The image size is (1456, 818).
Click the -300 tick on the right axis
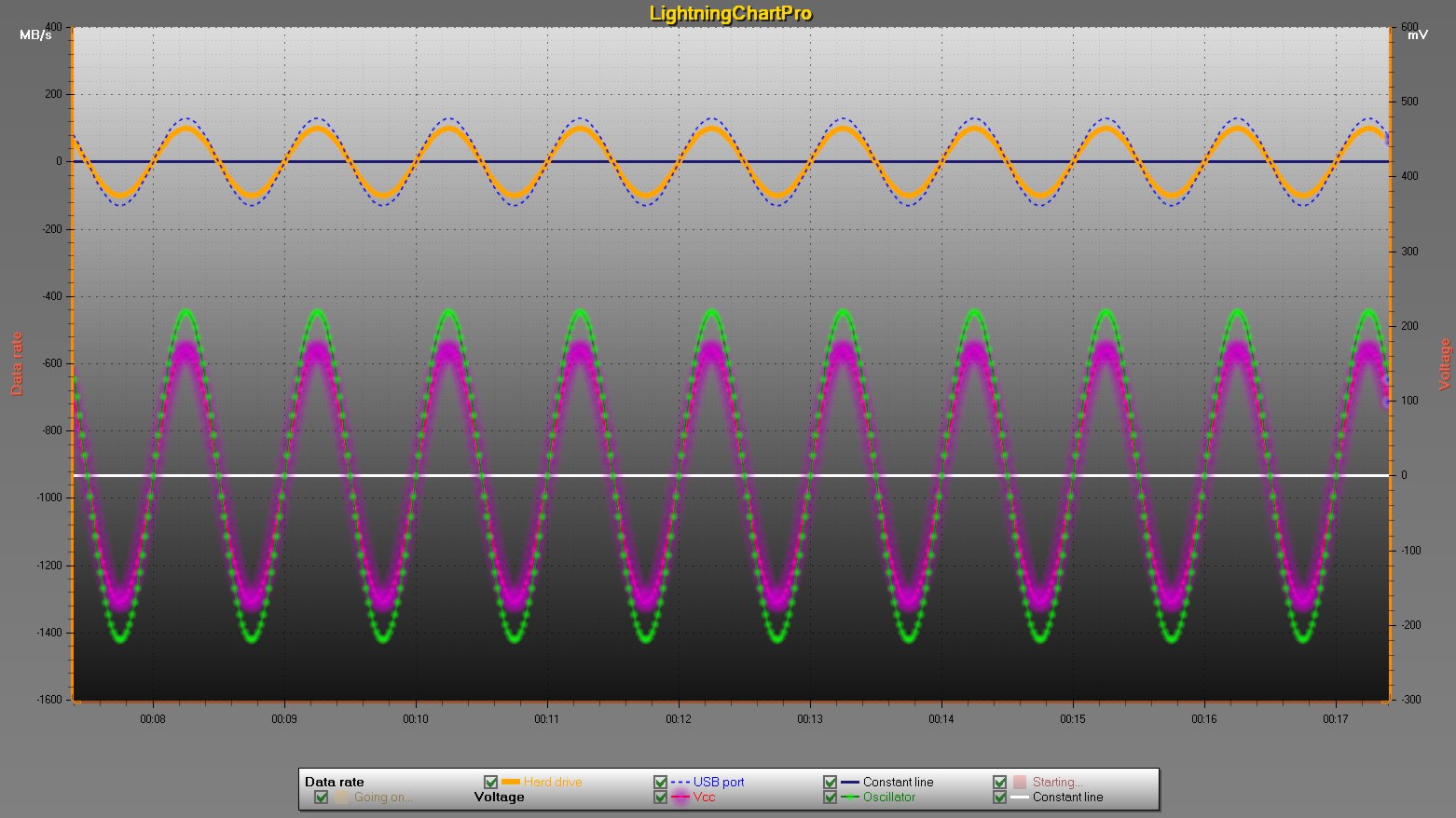[x=1410, y=700]
